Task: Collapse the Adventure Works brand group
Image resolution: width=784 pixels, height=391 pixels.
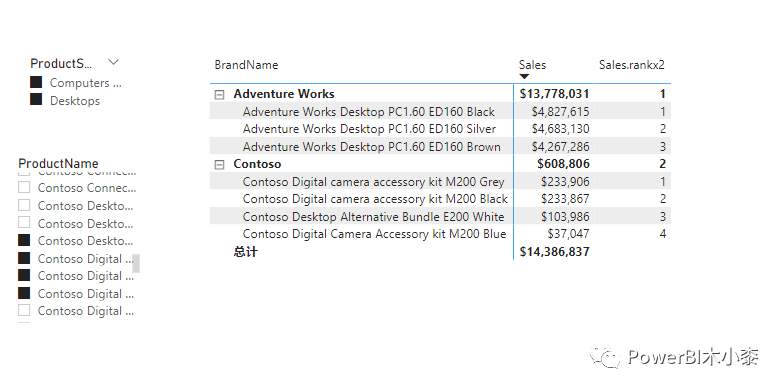Action: (220, 94)
